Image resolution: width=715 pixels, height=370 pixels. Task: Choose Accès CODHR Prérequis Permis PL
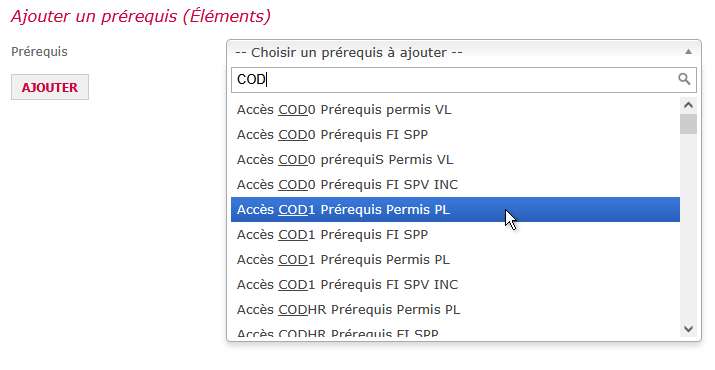(x=455, y=310)
